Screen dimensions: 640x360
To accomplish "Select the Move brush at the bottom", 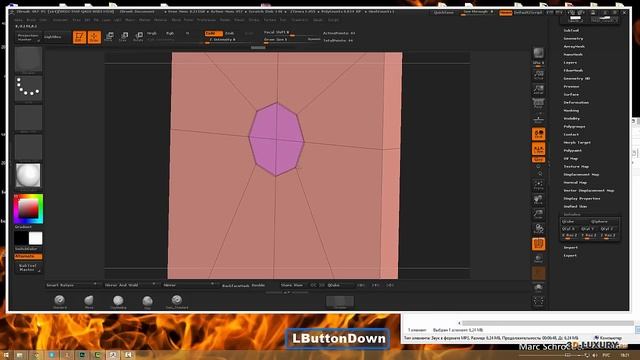I will point(89,302).
